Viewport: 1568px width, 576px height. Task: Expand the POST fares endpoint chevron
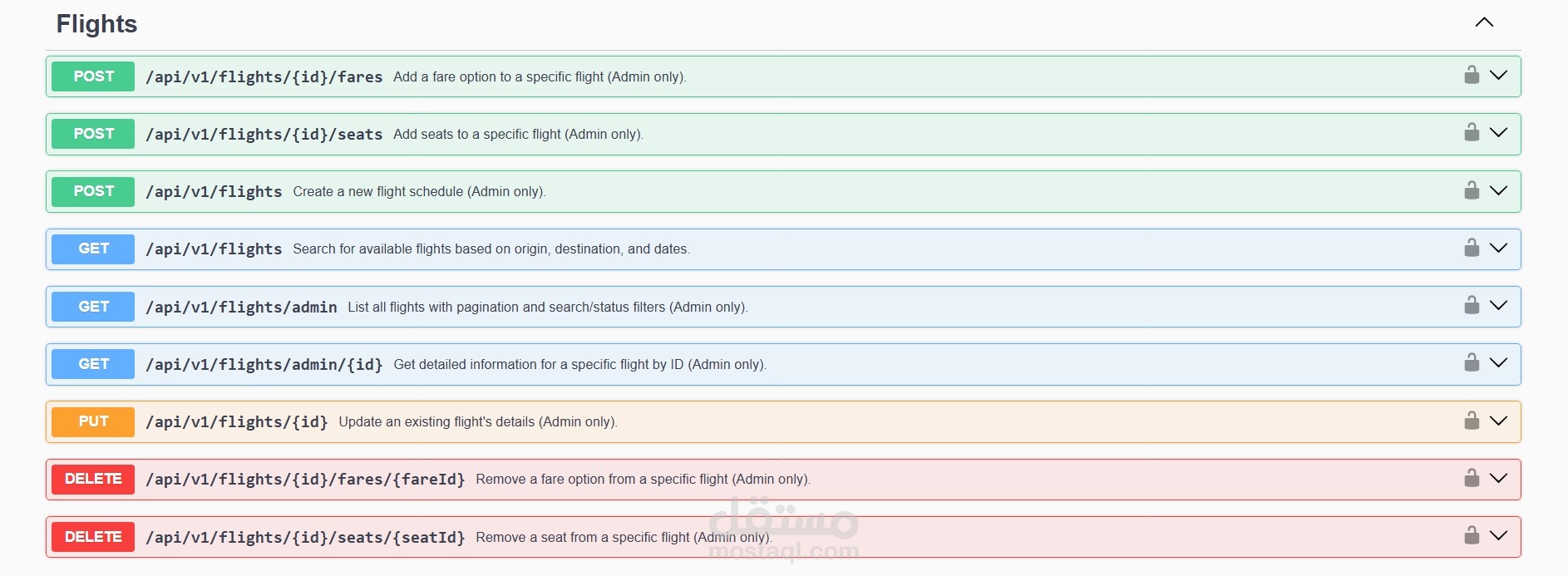pyautogui.click(x=1498, y=76)
